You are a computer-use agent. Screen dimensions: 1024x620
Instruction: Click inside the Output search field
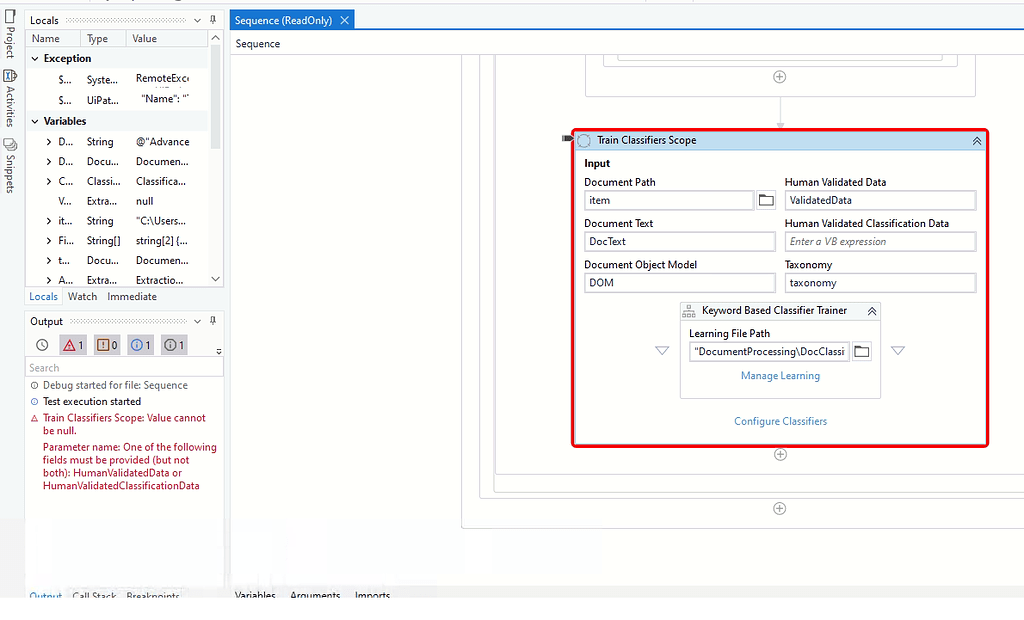click(x=120, y=367)
